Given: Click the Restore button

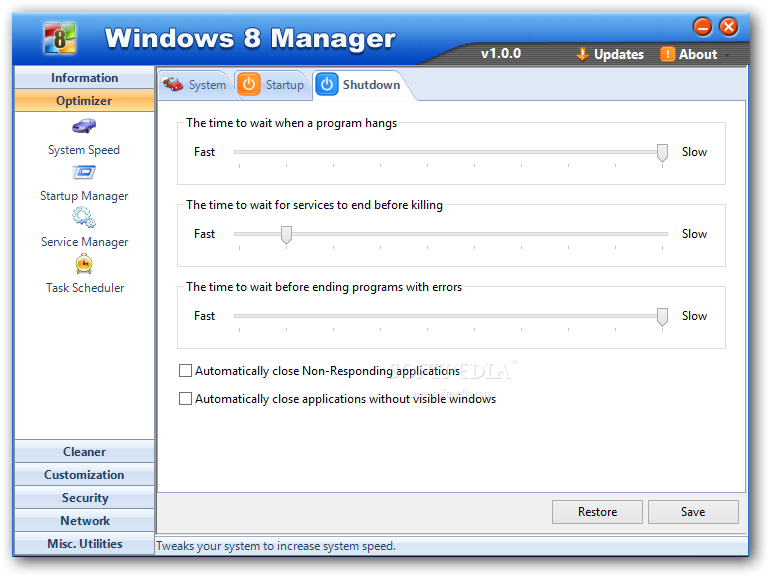Looking at the screenshot, I should (597, 512).
